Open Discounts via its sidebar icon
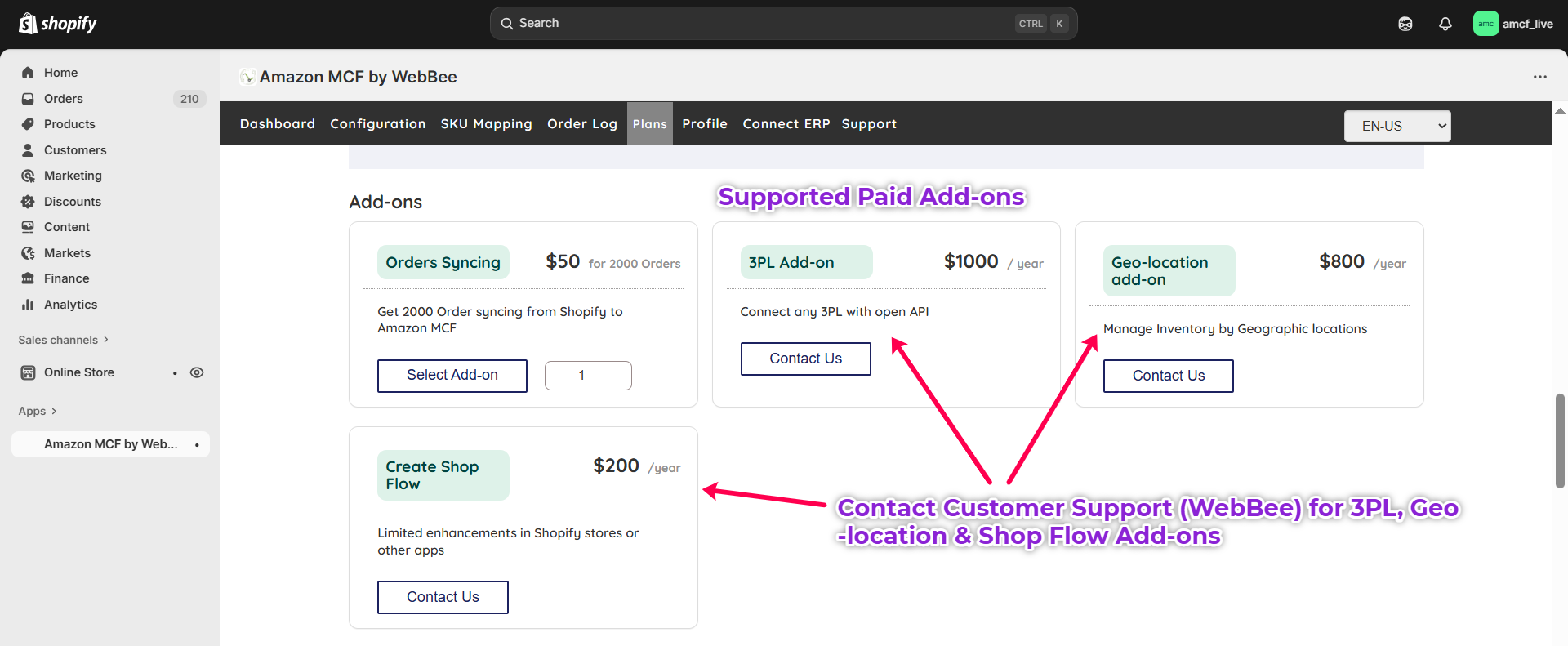Screen dimensions: 1568x646 coord(28,202)
